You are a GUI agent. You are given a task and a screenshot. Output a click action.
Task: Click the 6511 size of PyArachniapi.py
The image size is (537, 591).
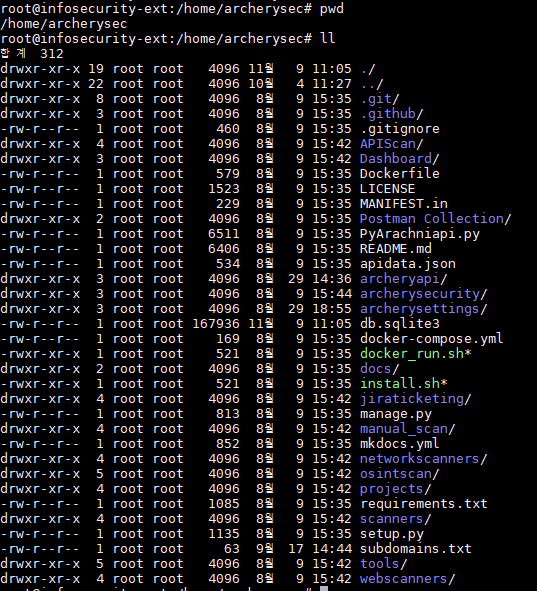click(x=224, y=234)
